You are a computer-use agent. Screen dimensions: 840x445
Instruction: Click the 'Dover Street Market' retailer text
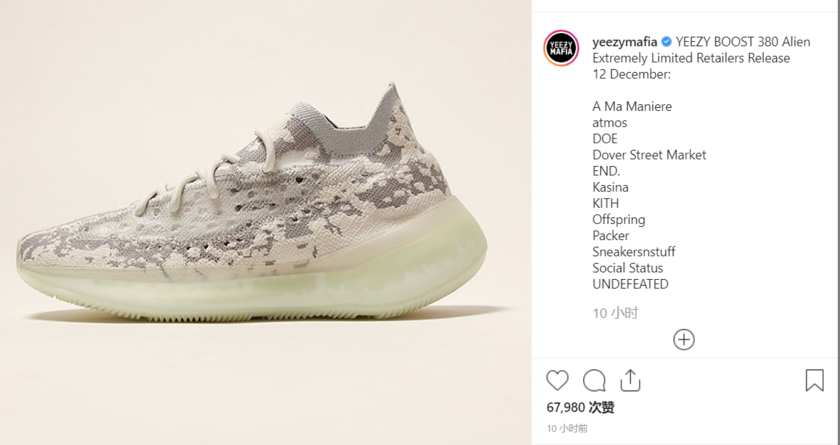649,155
